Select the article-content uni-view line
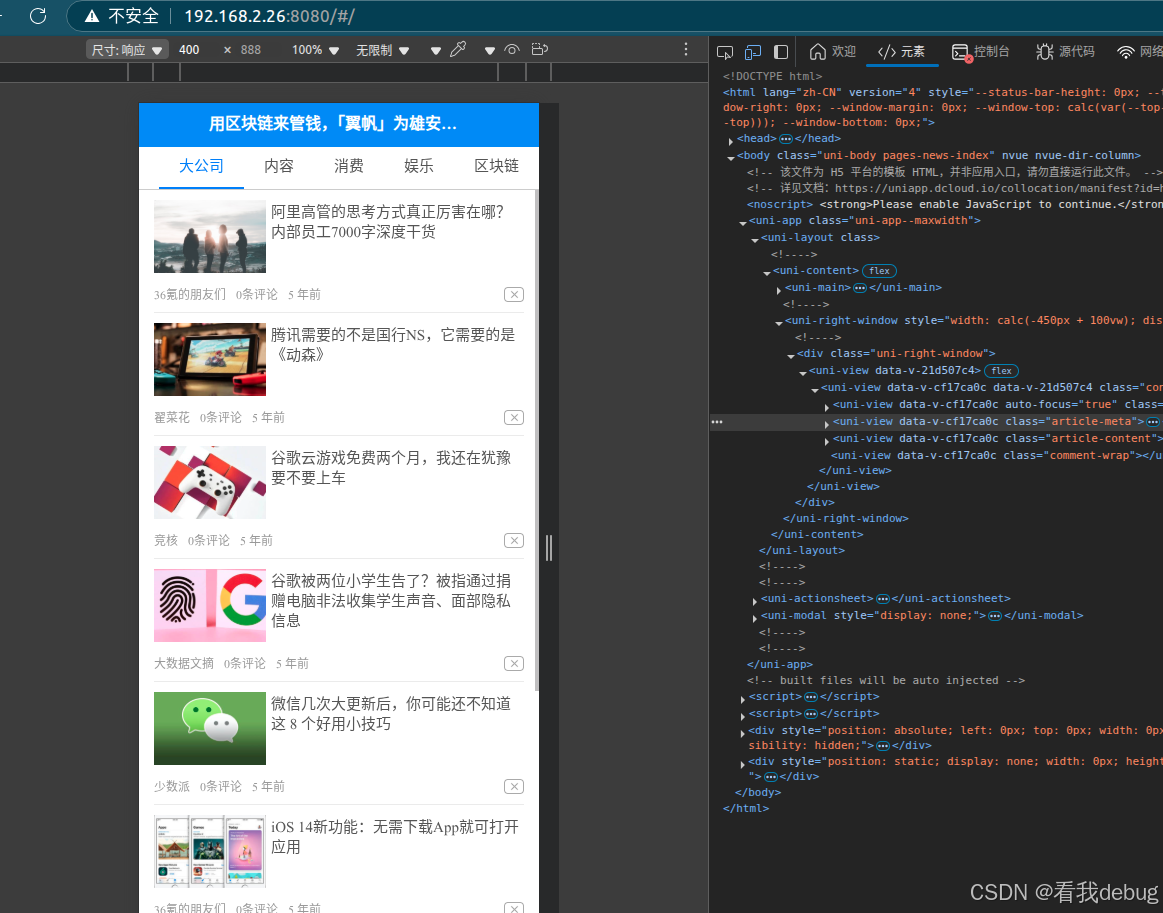The image size is (1163, 913). [x=997, y=438]
